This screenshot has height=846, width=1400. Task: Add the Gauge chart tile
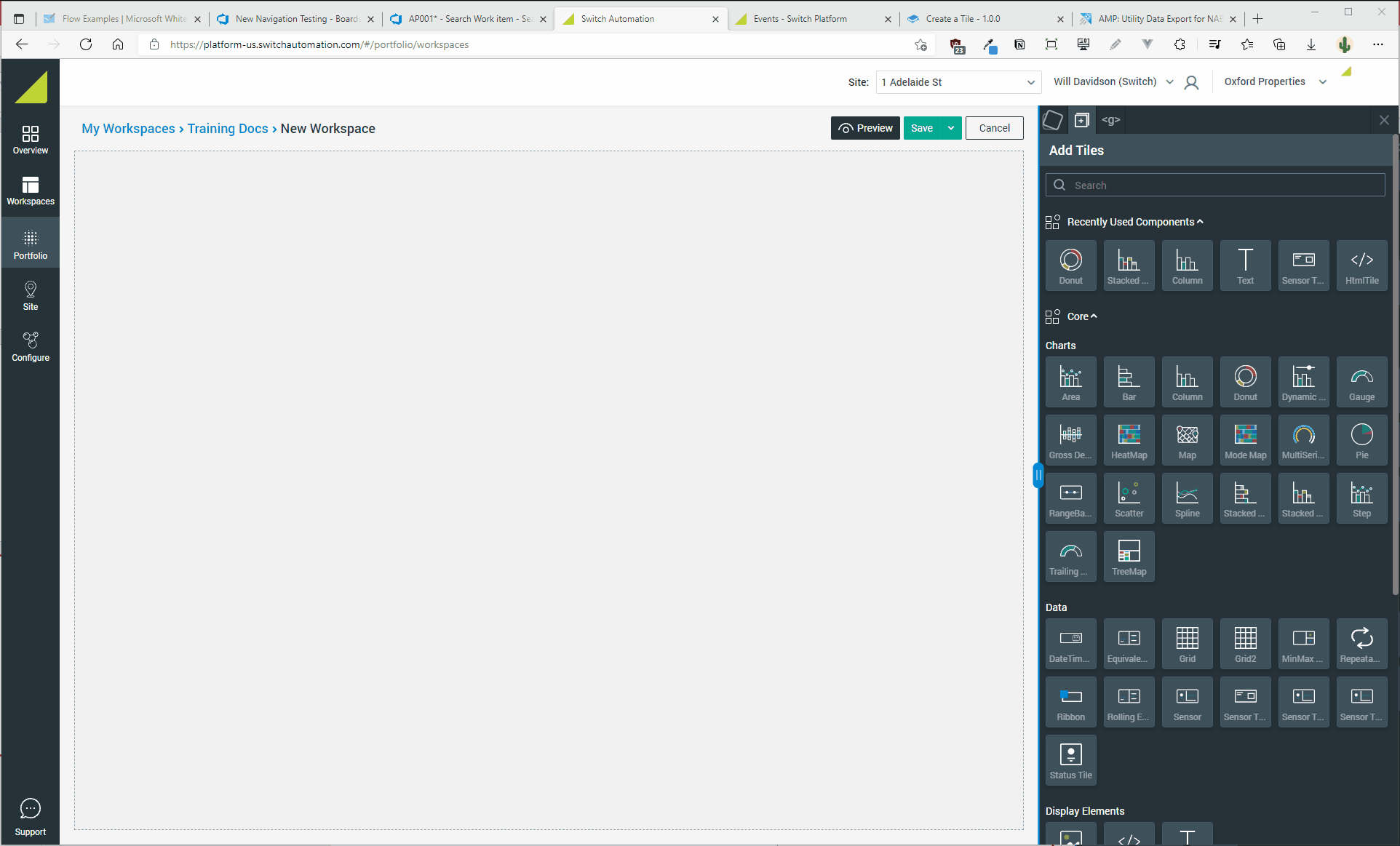pyautogui.click(x=1361, y=382)
